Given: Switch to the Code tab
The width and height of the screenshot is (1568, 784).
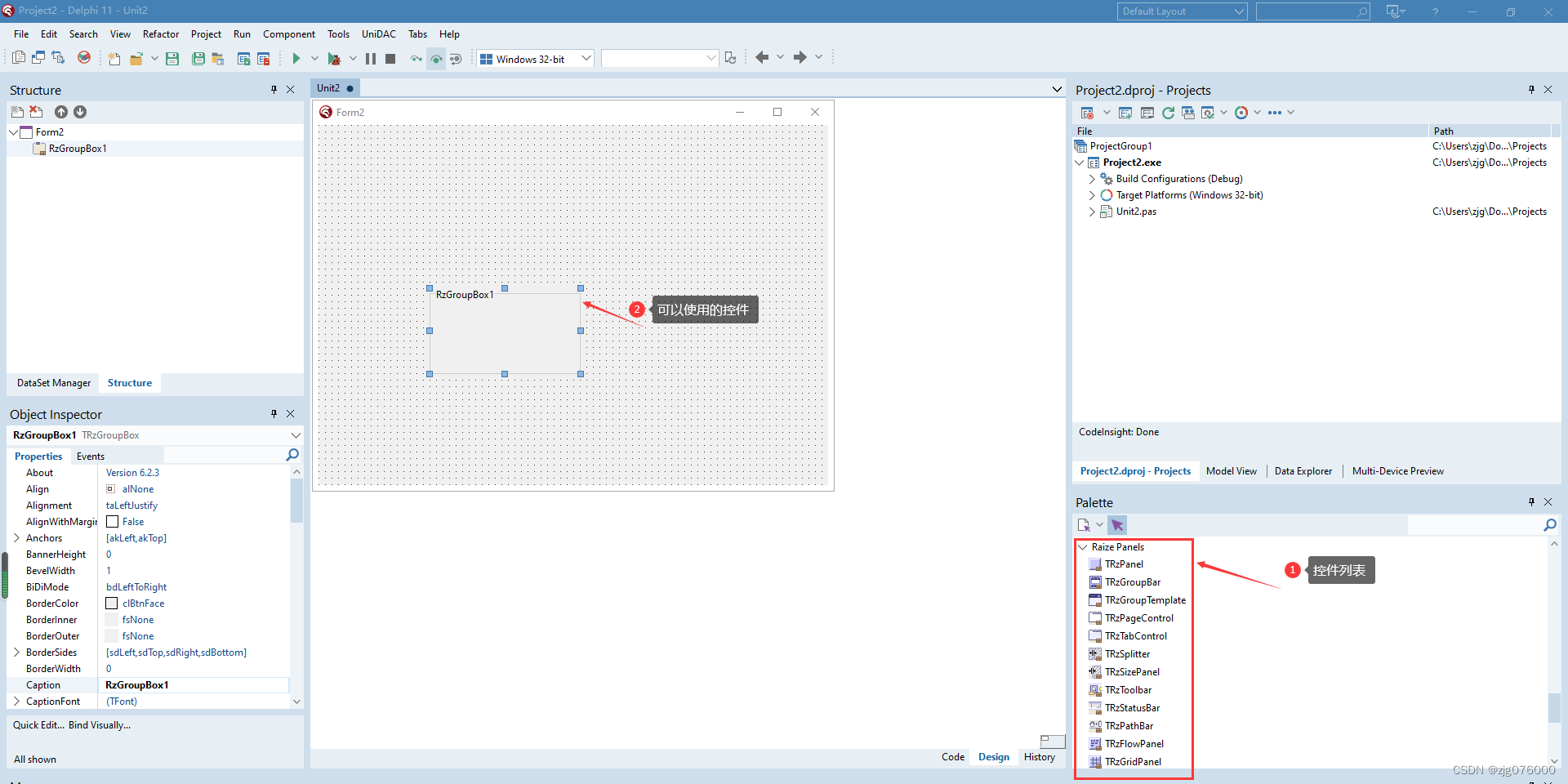Looking at the screenshot, I should coord(953,757).
